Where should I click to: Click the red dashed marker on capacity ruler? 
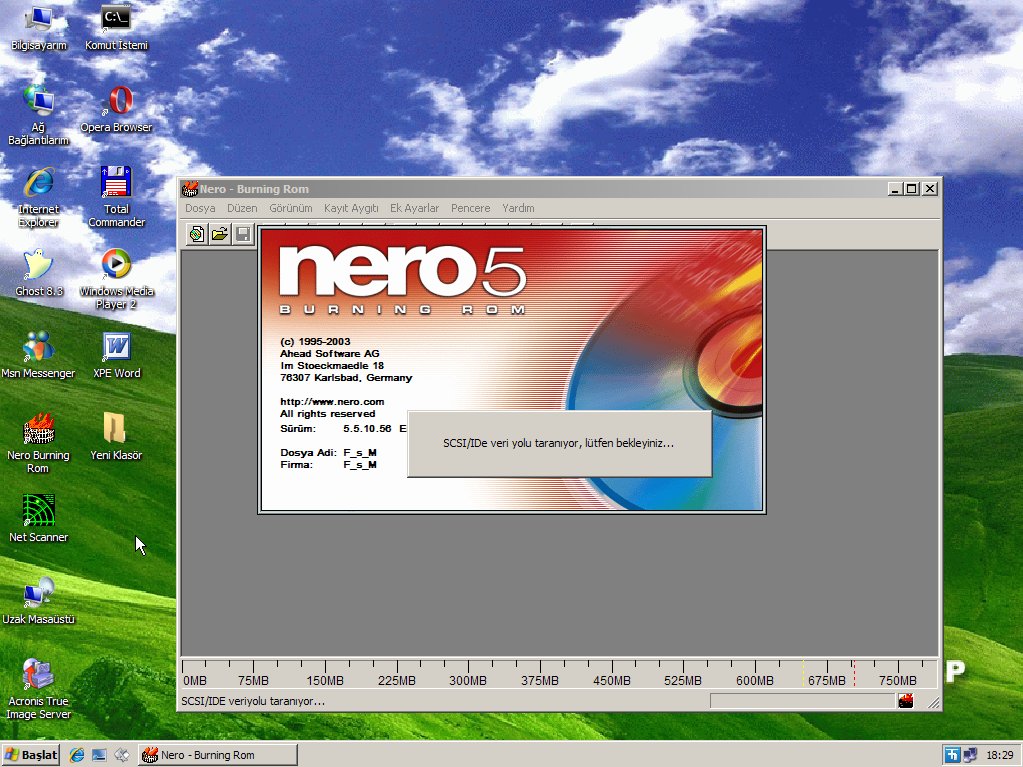tap(854, 672)
